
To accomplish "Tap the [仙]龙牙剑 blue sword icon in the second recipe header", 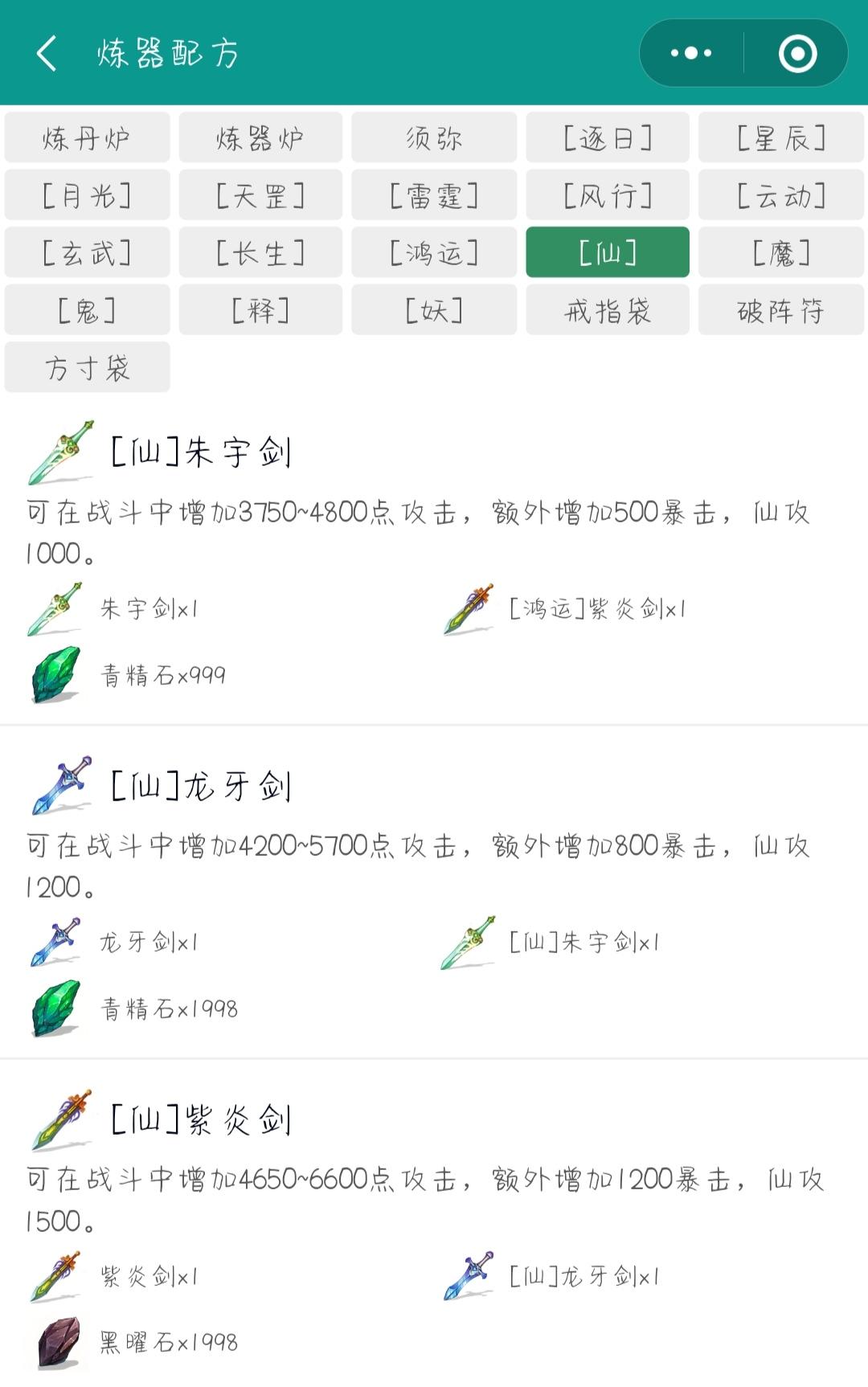I will pyautogui.click(x=61, y=786).
